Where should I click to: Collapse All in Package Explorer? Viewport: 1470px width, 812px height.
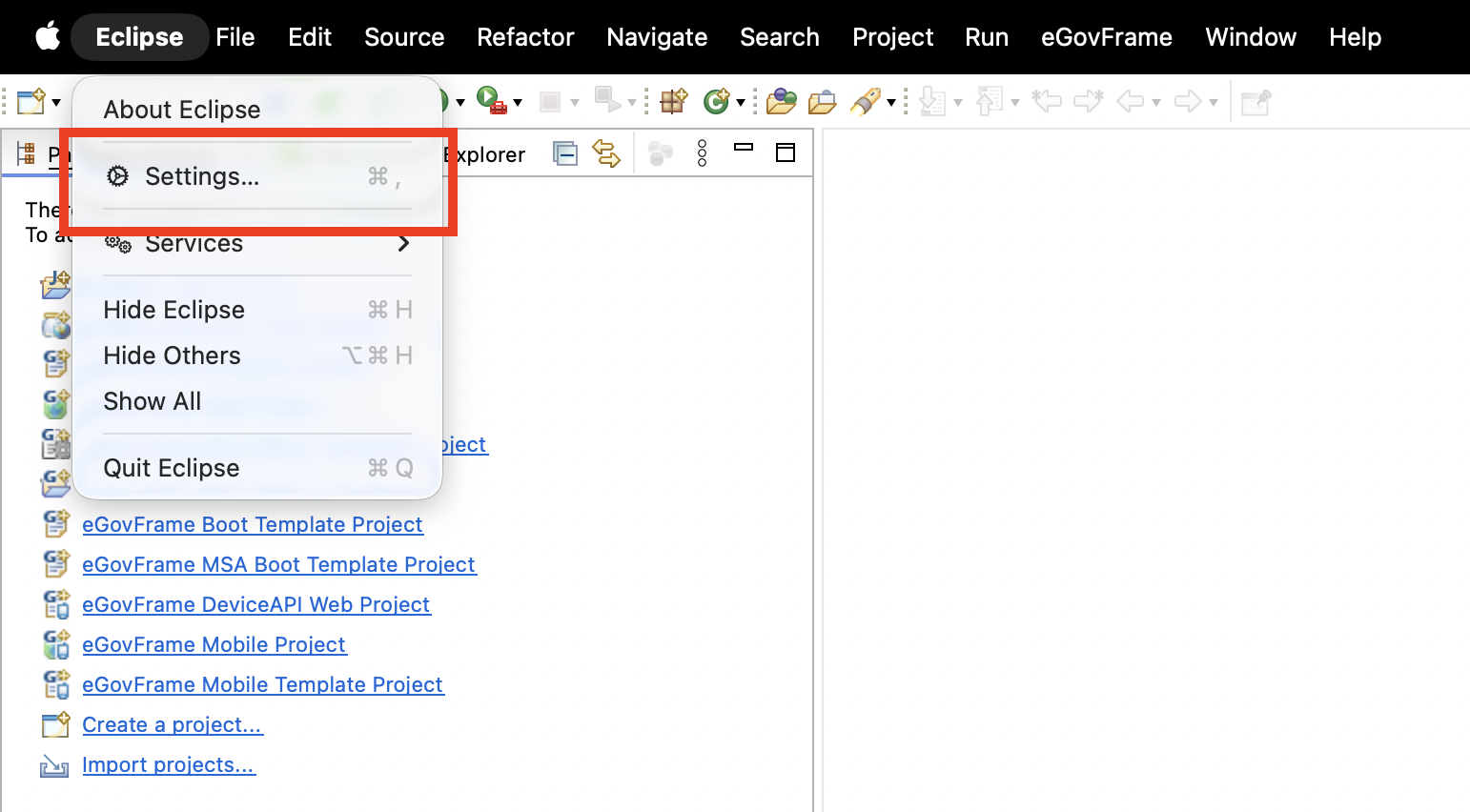tap(565, 152)
